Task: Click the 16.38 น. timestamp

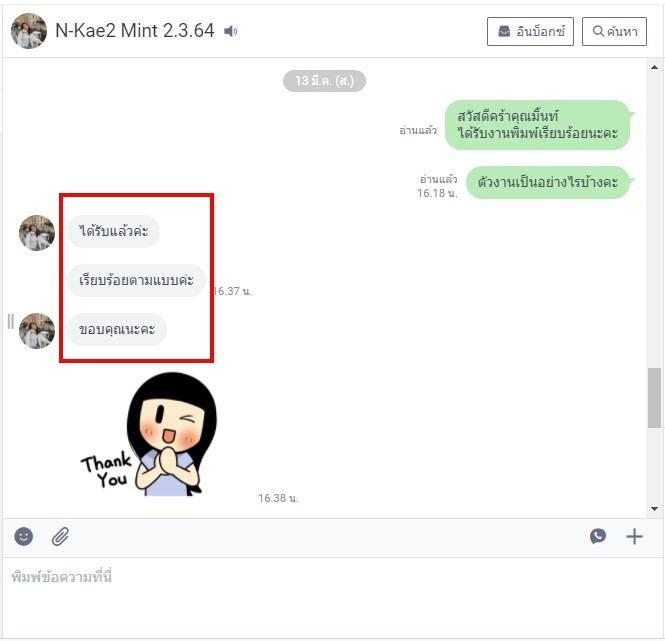Action: tap(278, 498)
